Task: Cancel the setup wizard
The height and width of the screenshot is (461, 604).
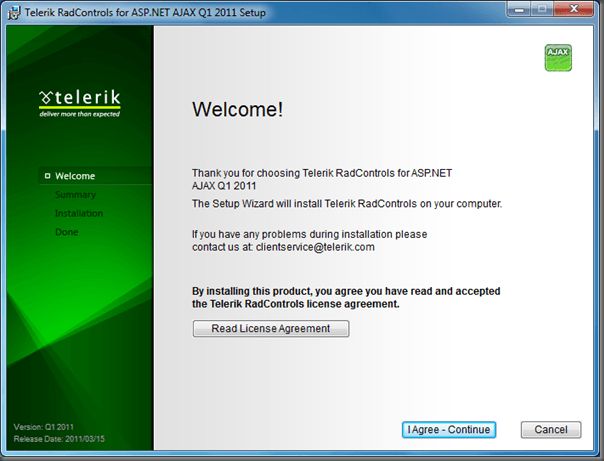Action: click(x=551, y=429)
